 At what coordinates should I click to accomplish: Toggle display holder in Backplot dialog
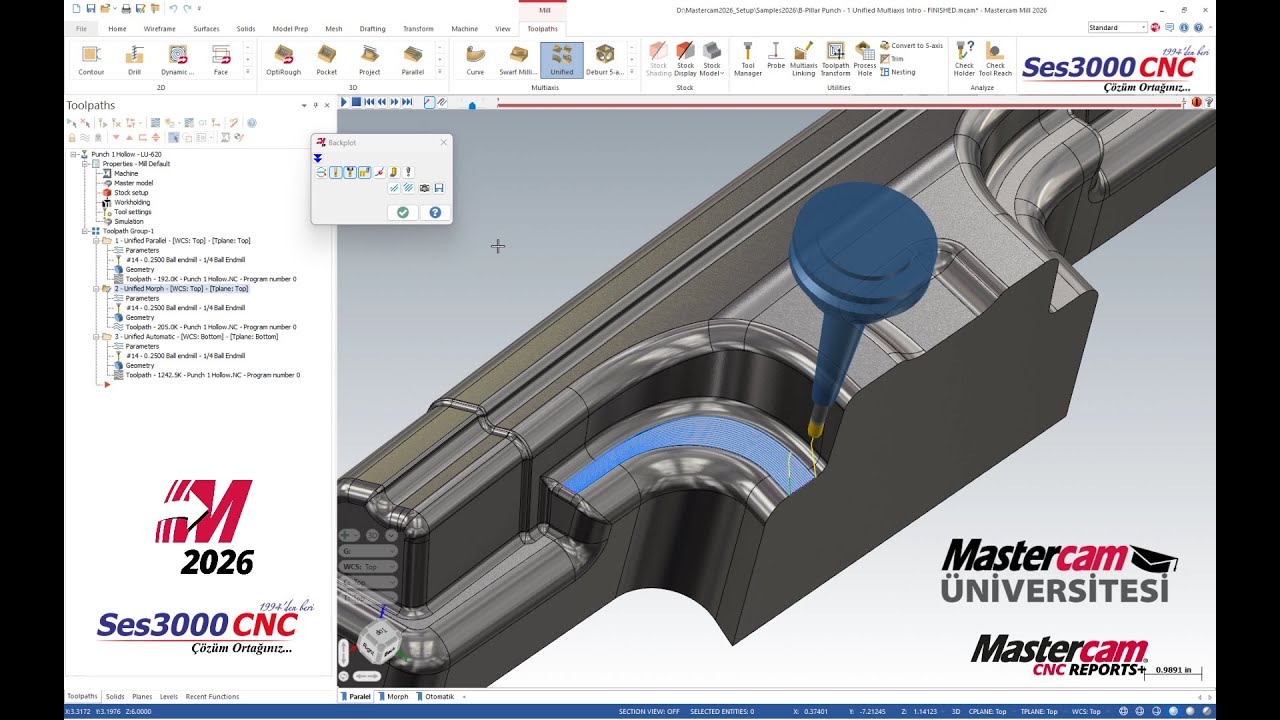(350, 172)
